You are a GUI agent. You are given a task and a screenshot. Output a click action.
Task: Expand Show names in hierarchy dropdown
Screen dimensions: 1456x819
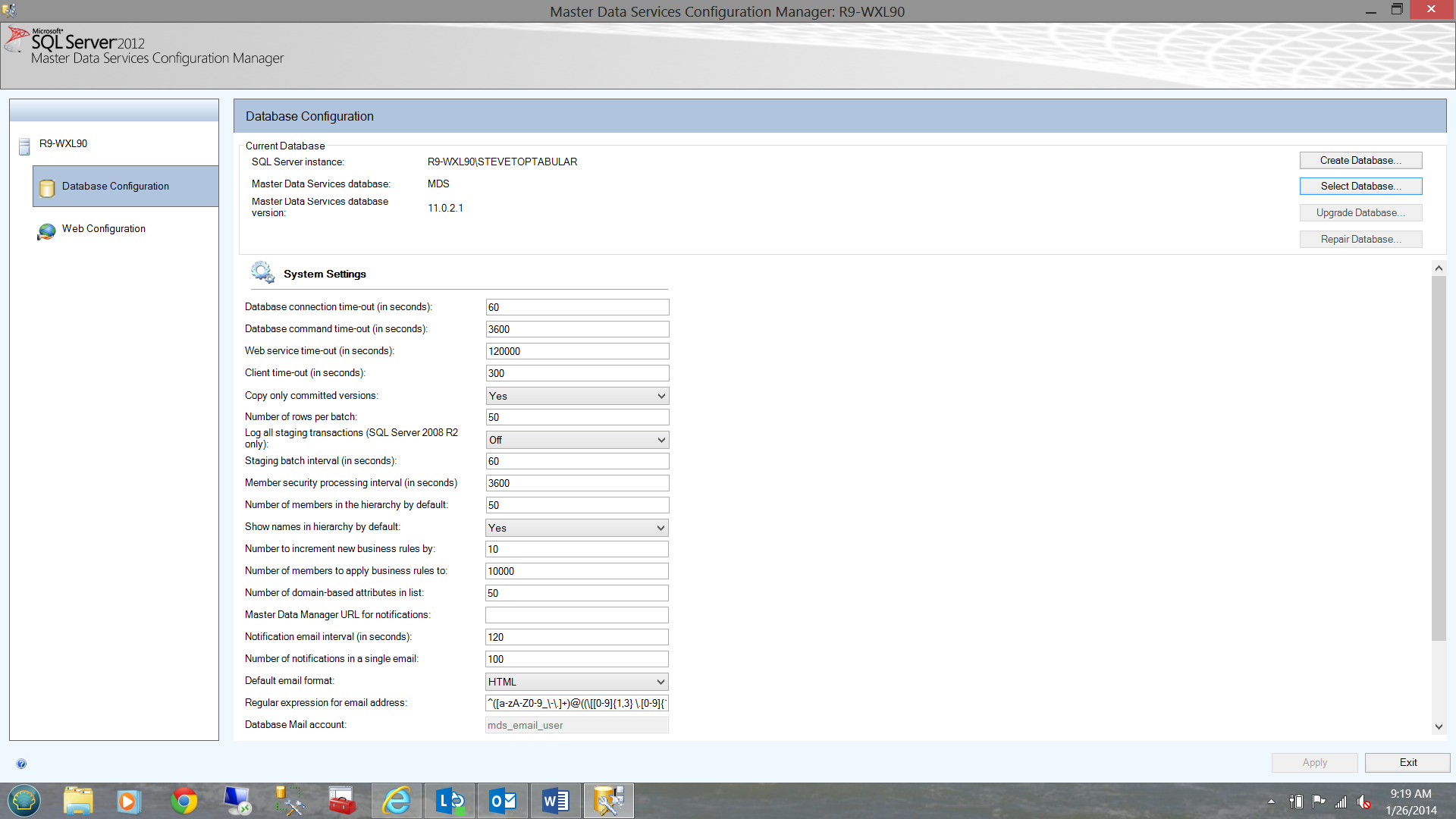[661, 528]
